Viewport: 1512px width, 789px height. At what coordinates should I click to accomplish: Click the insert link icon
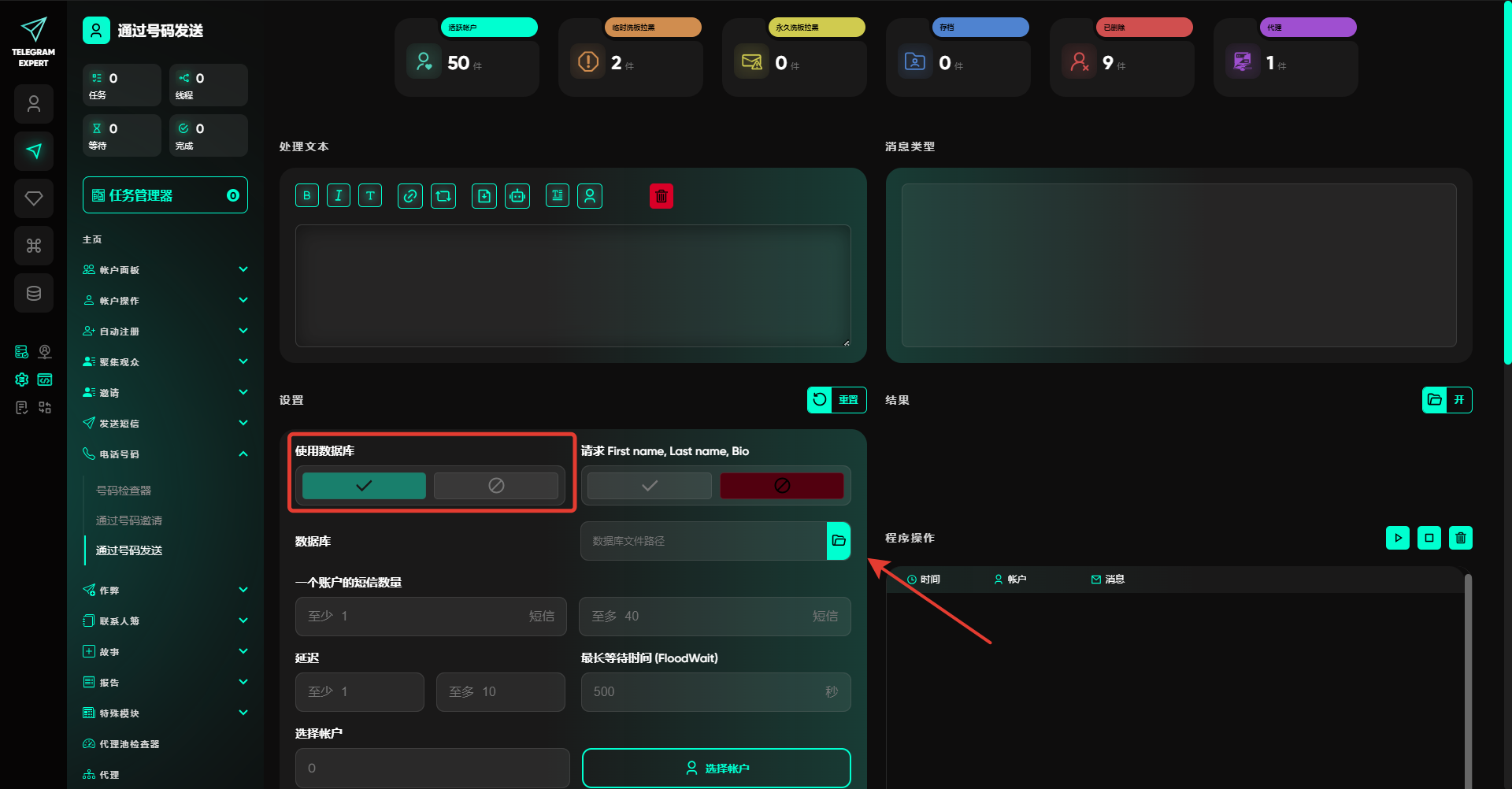coord(410,196)
